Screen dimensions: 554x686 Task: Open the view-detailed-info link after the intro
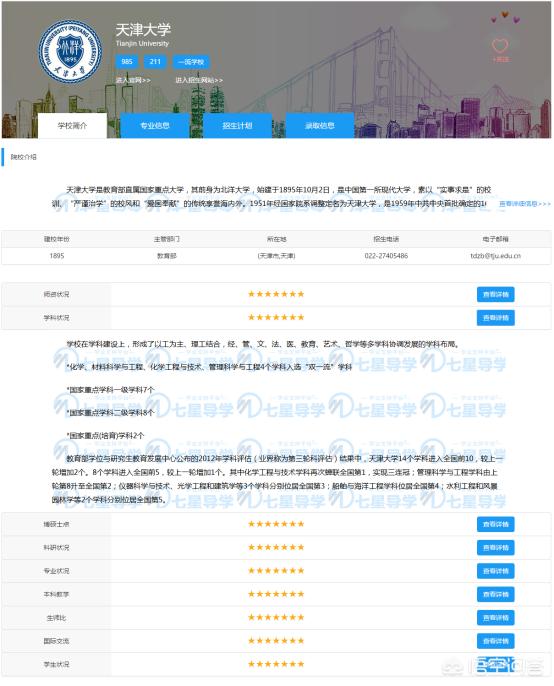point(525,204)
